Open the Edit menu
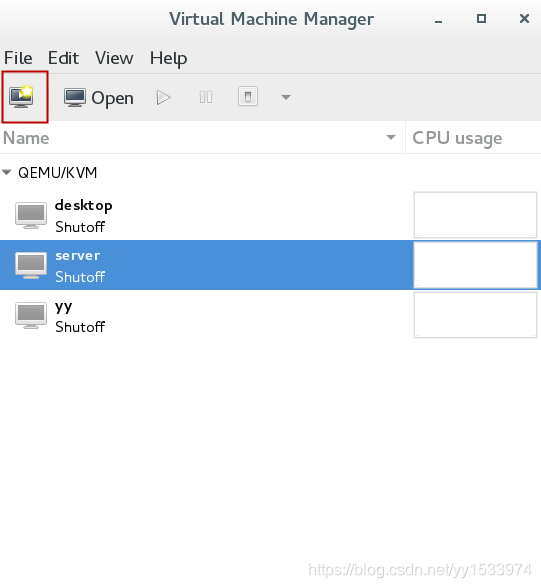541x588 pixels. [63, 58]
